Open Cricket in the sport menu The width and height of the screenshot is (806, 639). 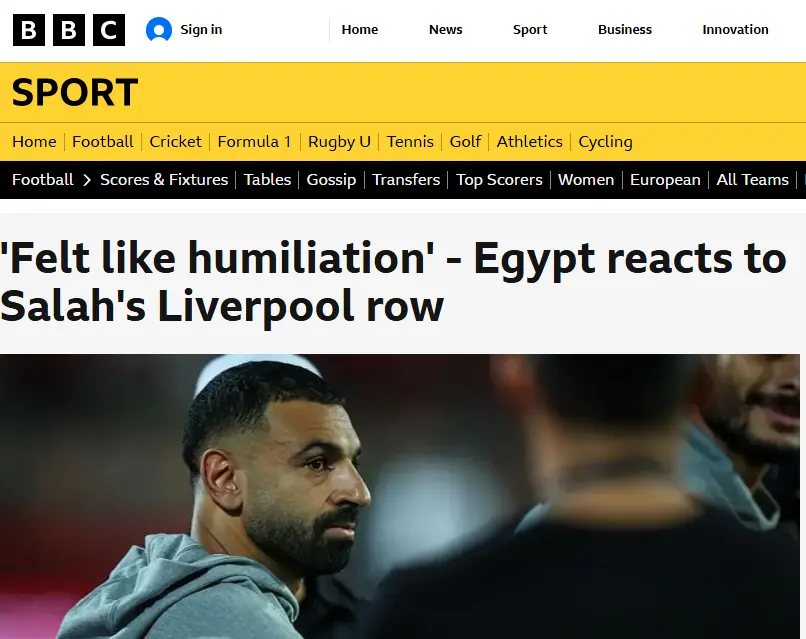coord(175,141)
